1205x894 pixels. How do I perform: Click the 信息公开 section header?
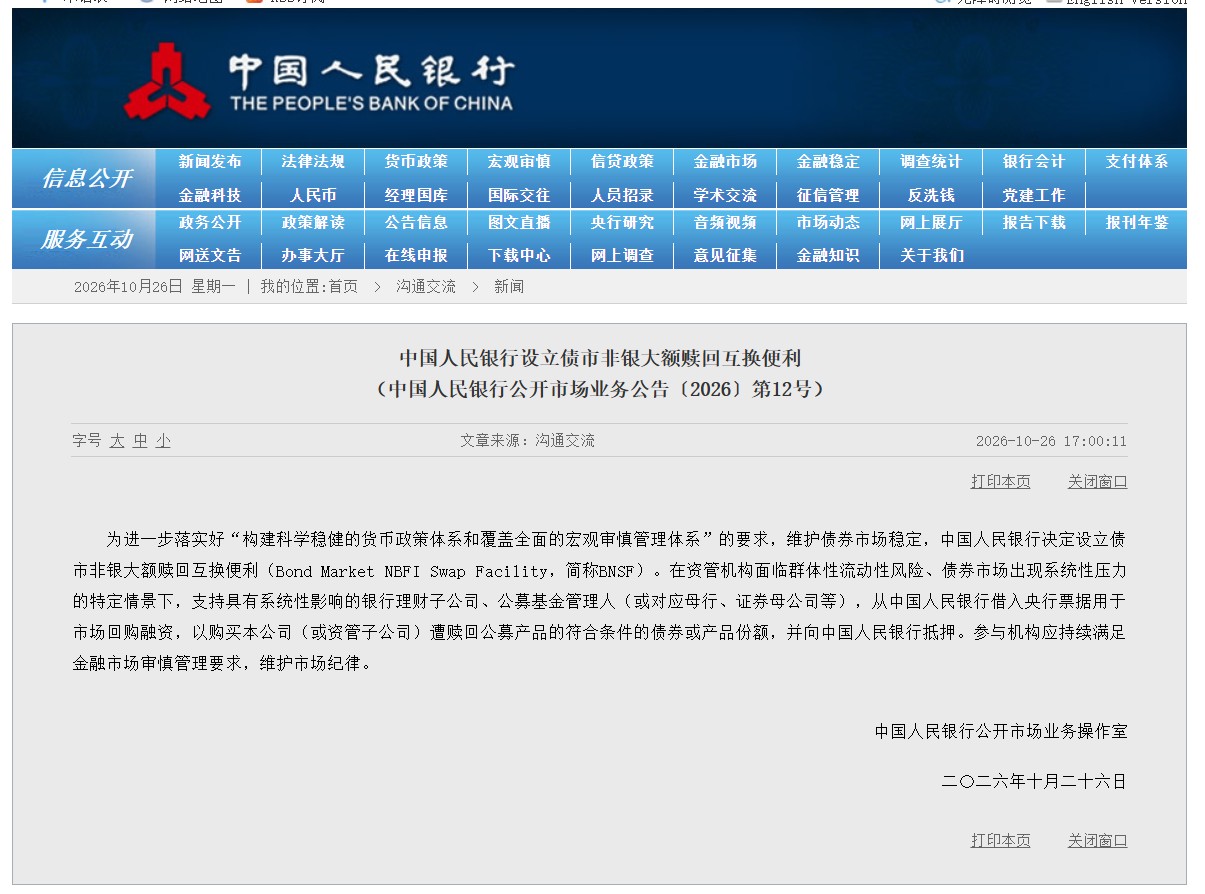(x=86, y=178)
